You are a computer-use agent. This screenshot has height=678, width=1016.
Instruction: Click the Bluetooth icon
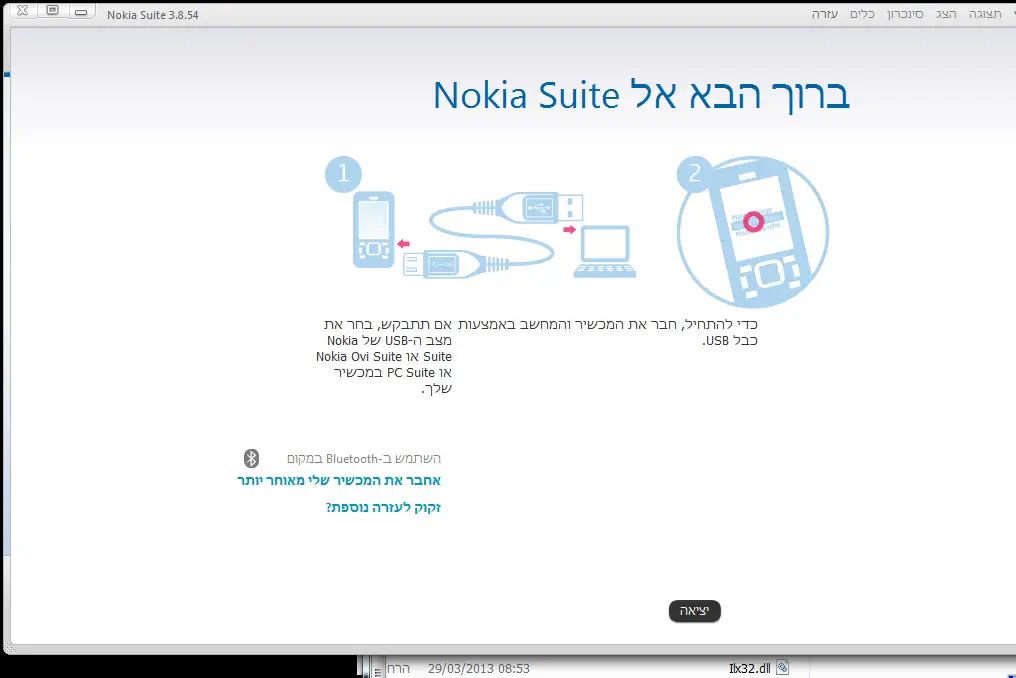(252, 458)
